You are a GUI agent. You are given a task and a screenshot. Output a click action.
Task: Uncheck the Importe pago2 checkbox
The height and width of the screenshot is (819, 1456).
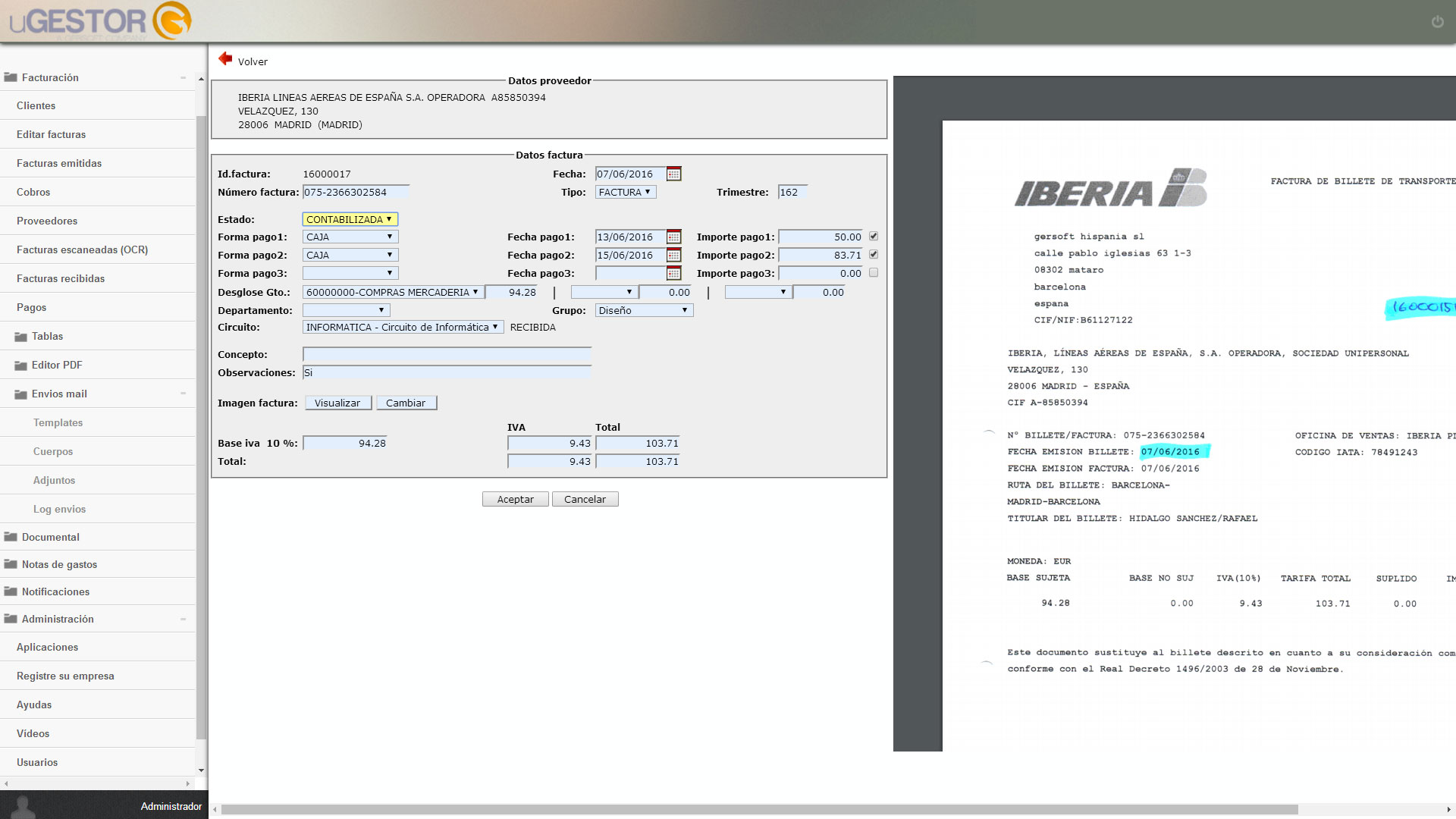(874, 255)
